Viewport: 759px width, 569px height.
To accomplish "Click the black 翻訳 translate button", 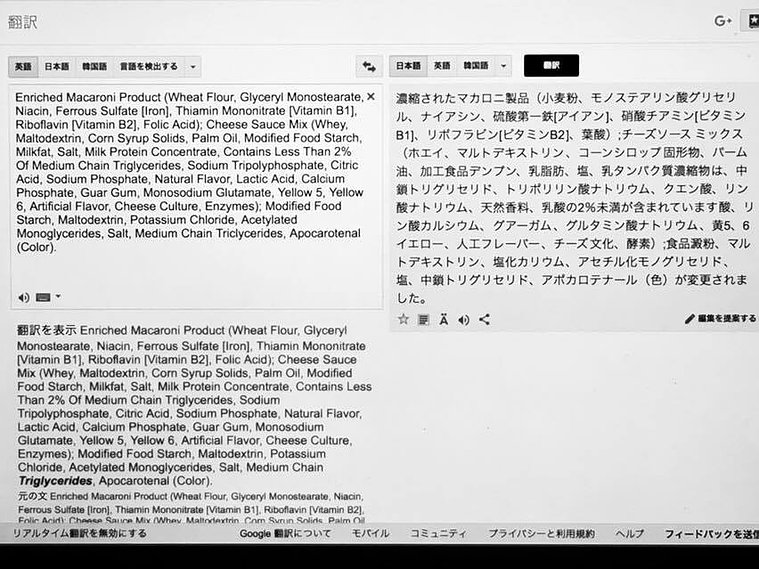I will pos(551,65).
